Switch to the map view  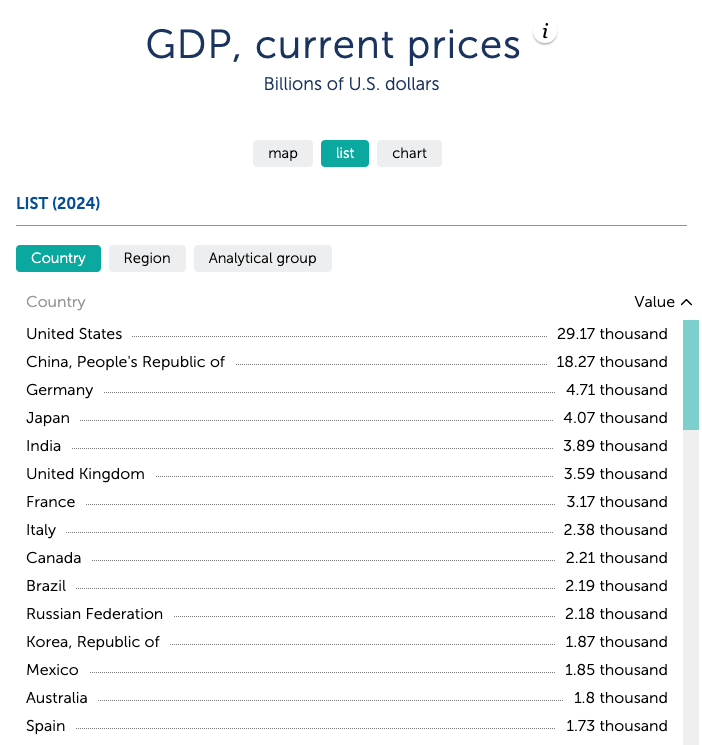(x=283, y=153)
